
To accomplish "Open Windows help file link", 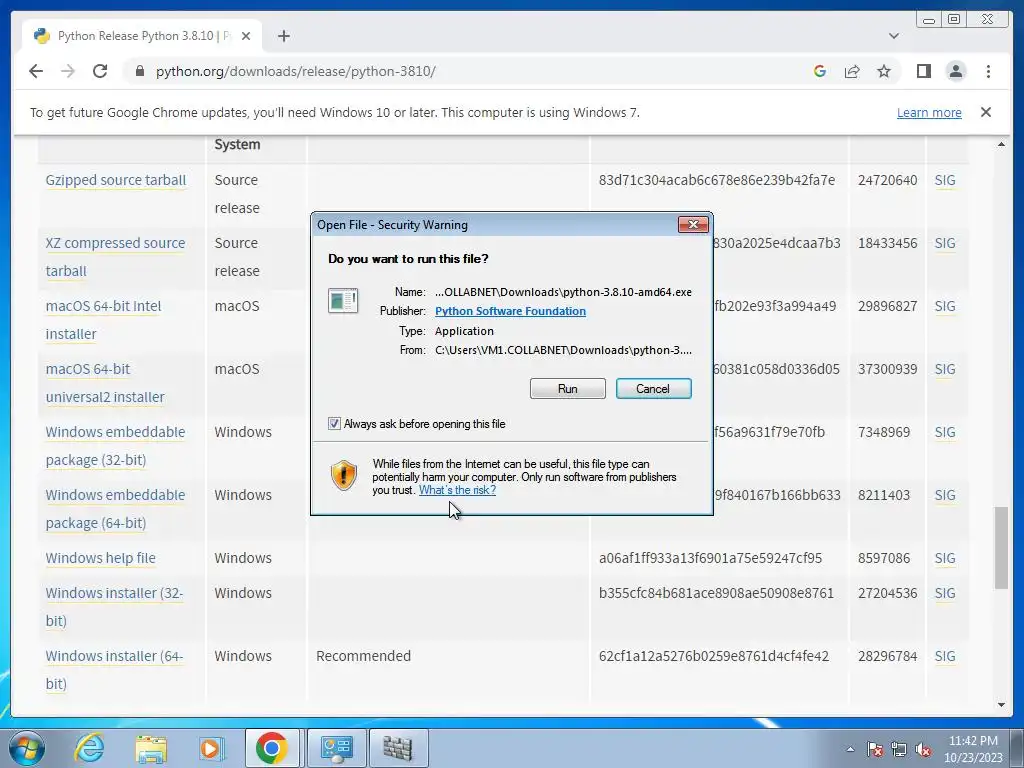I will click(x=101, y=558).
